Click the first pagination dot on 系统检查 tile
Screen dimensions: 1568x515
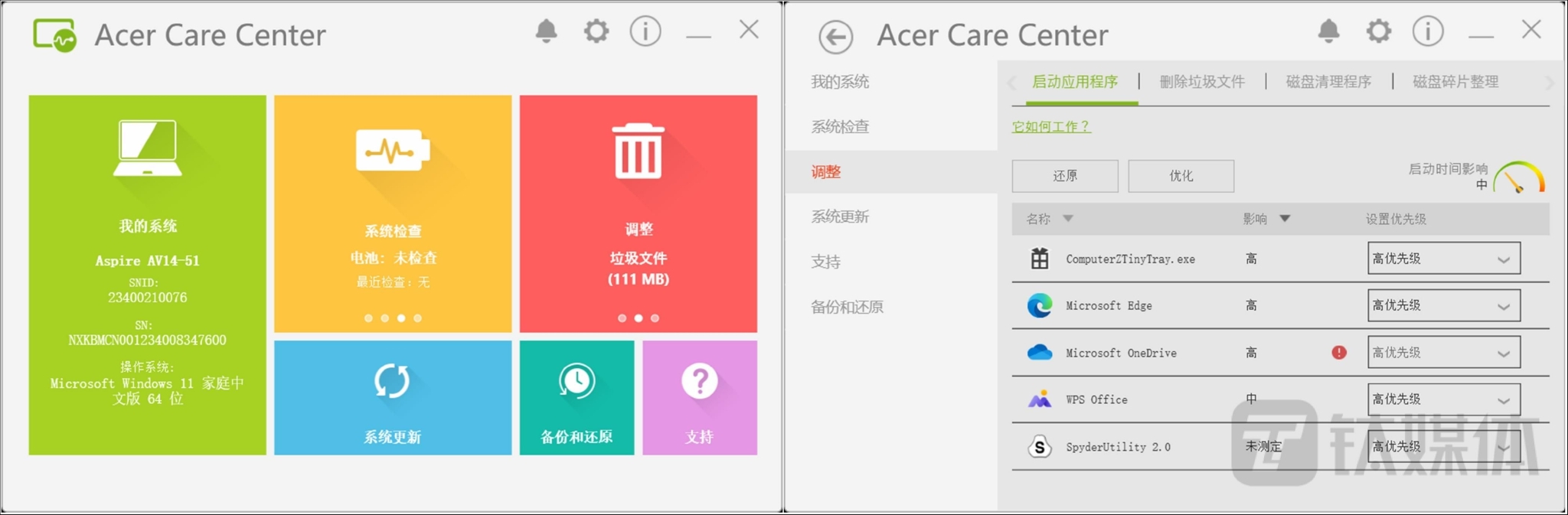[368, 318]
